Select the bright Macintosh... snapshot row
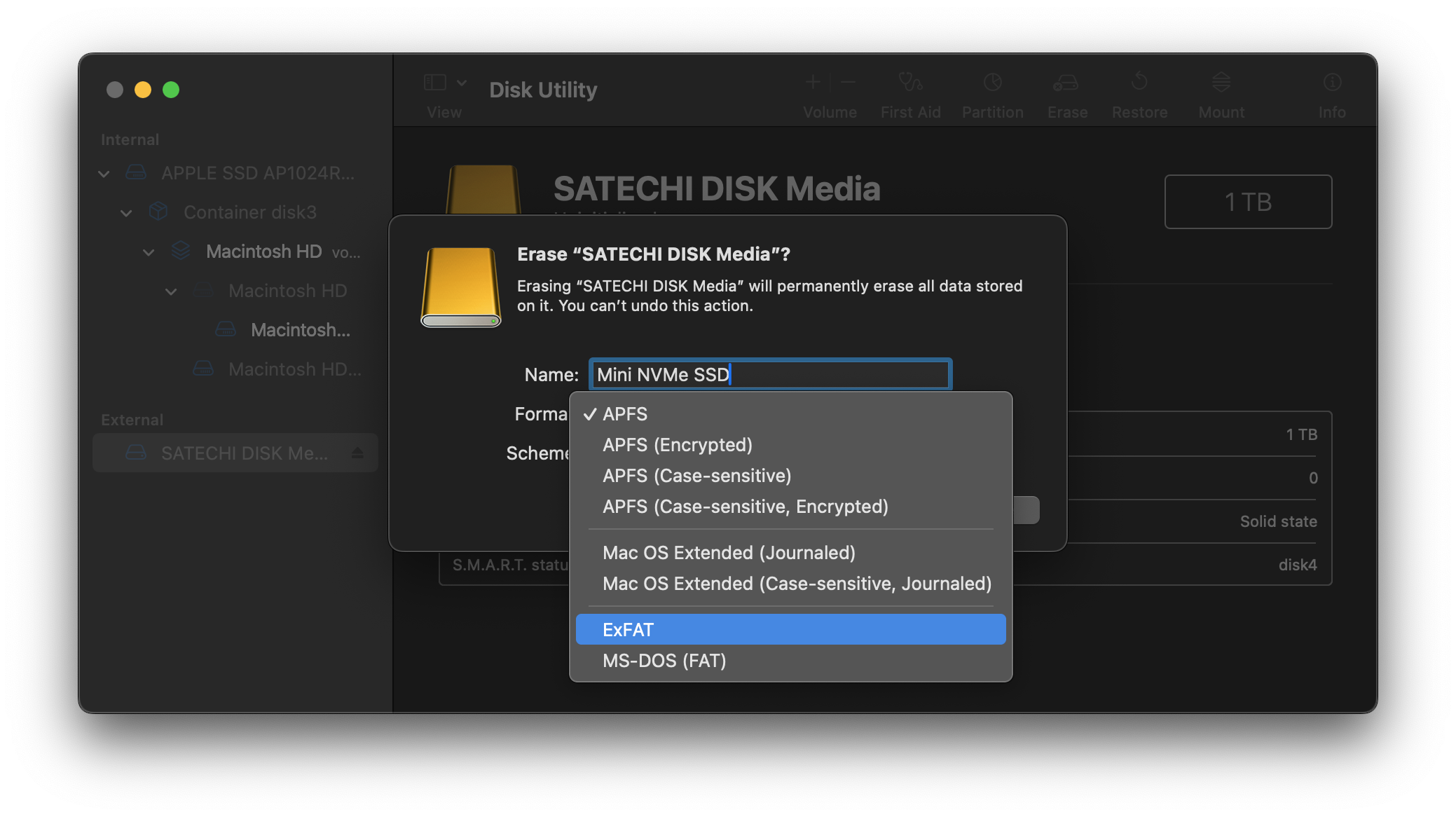The height and width of the screenshot is (817, 1456). click(235, 330)
